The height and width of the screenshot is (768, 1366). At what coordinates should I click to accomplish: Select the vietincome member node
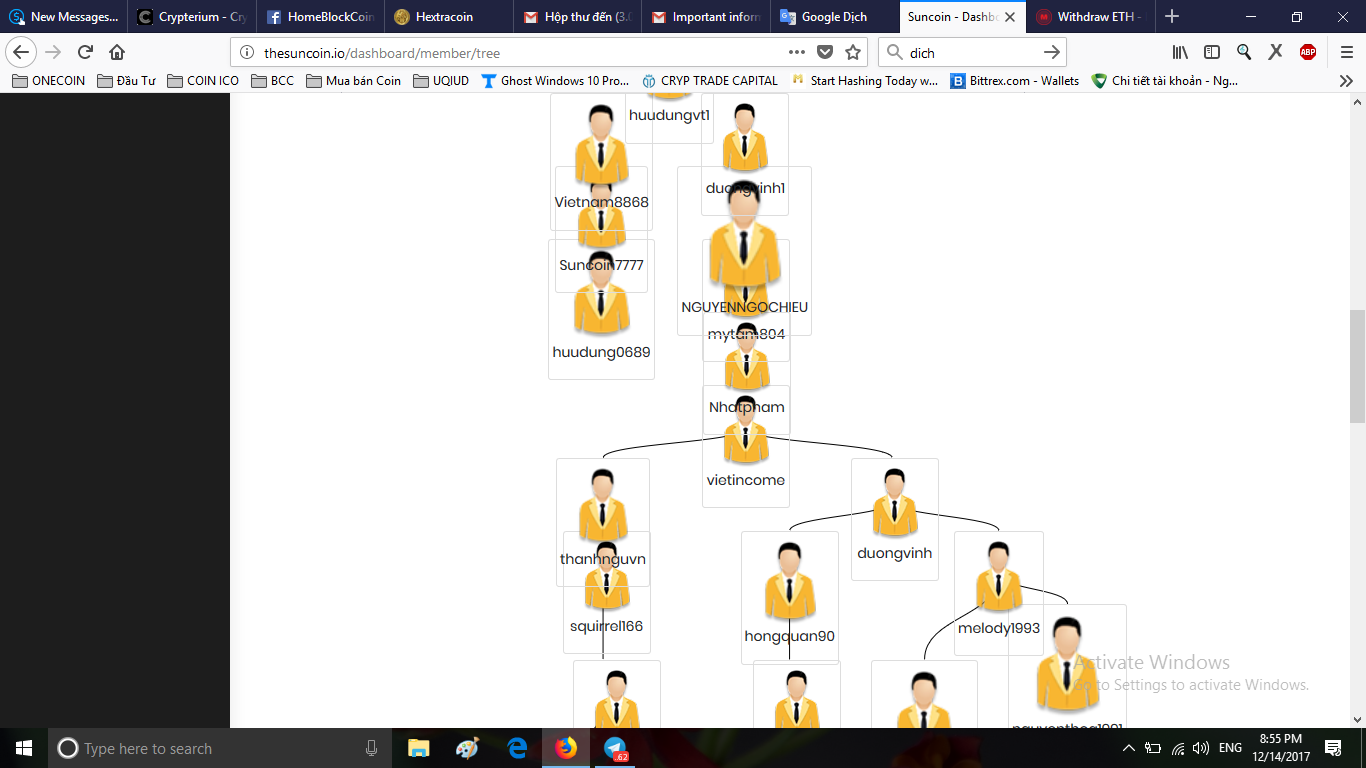[746, 446]
